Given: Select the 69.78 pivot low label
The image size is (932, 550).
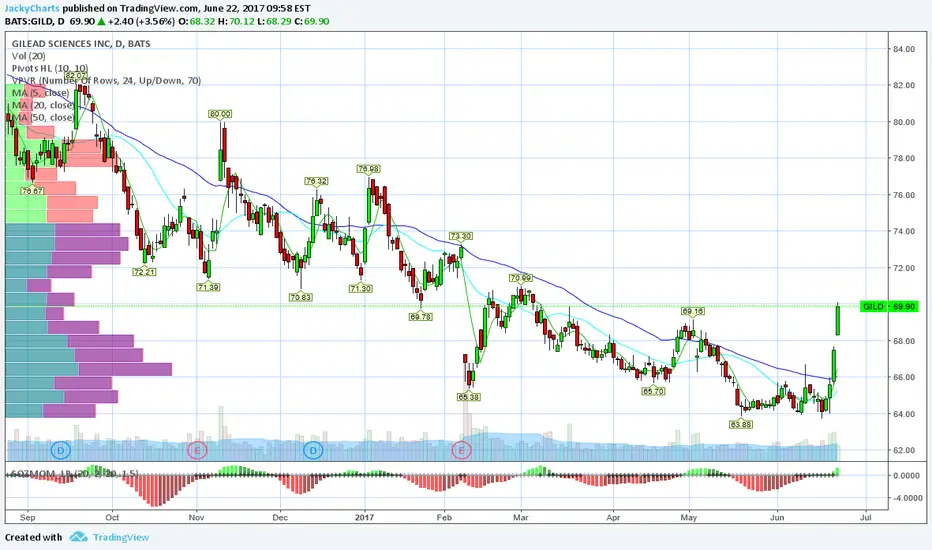Looking at the screenshot, I should (x=421, y=317).
